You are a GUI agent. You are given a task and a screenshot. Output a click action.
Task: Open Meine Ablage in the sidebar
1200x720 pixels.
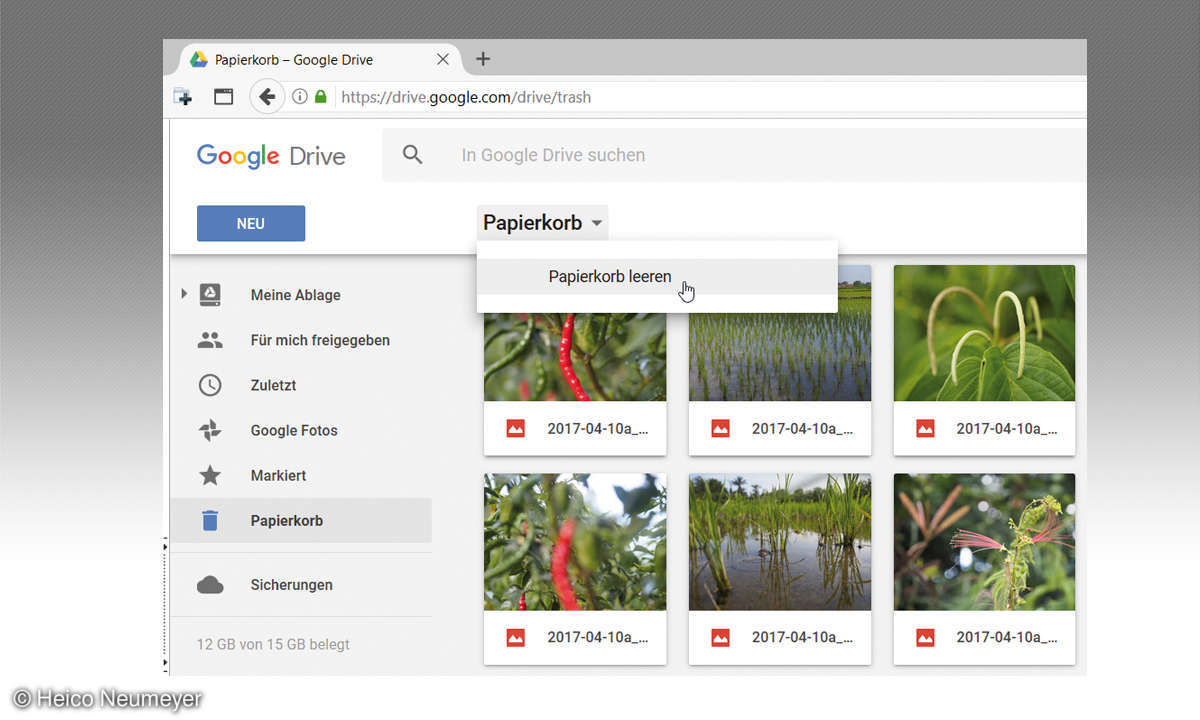296,295
